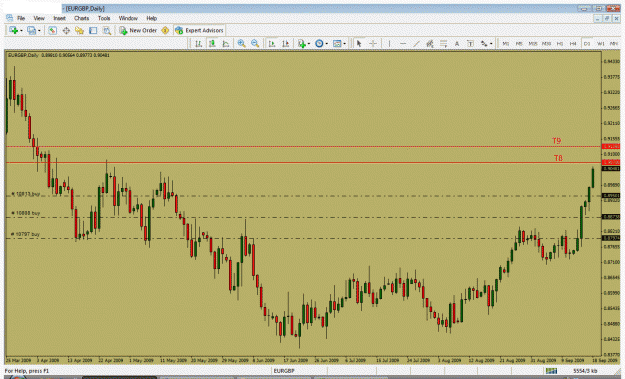
Task: Open the Data Window crosshair icon
Action: tap(66, 30)
